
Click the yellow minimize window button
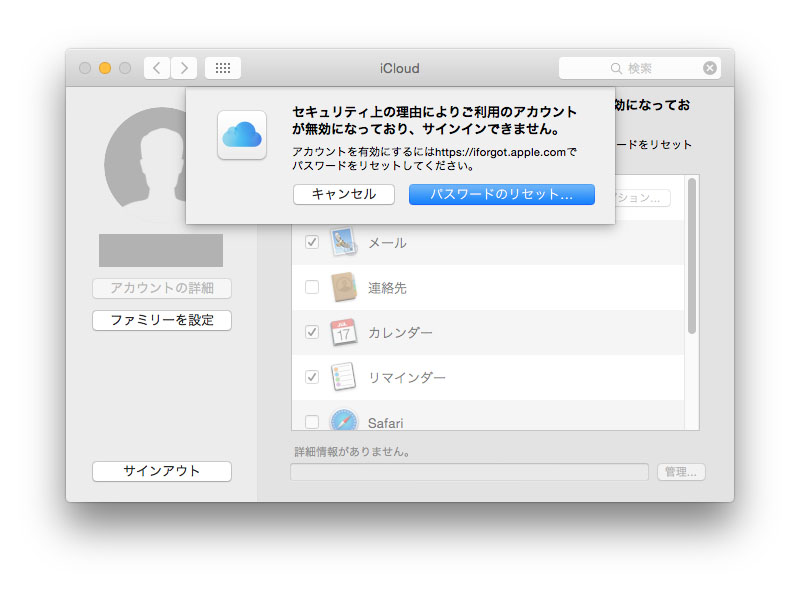tap(105, 68)
